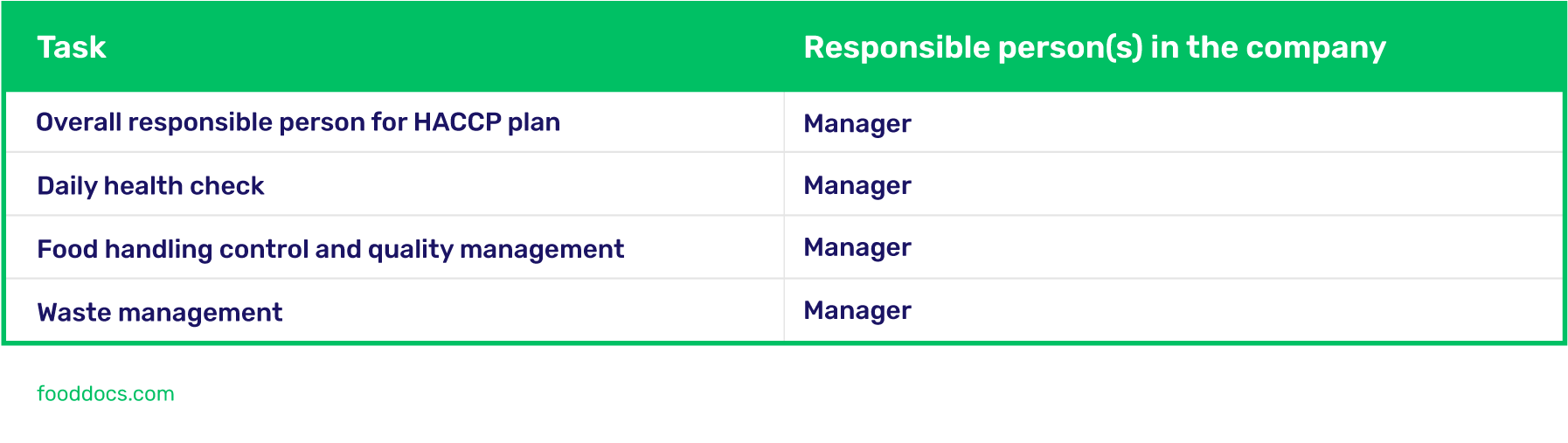Viewport: 1568px width, 443px height.
Task: Click the word "Food" in the third row
Action: pyautogui.click(x=67, y=249)
